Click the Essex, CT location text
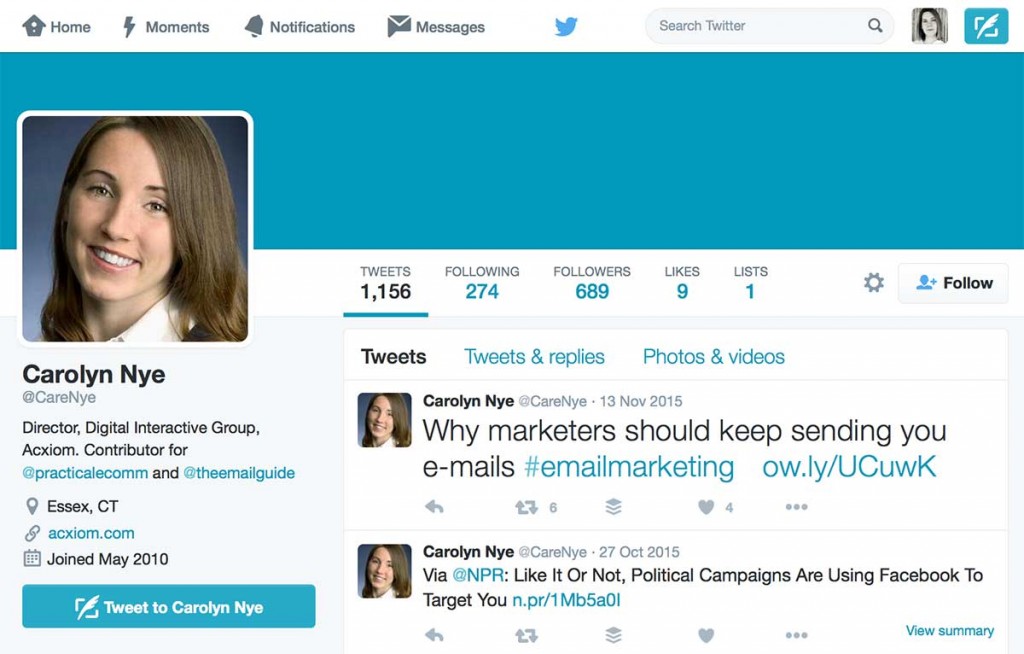 coord(82,506)
